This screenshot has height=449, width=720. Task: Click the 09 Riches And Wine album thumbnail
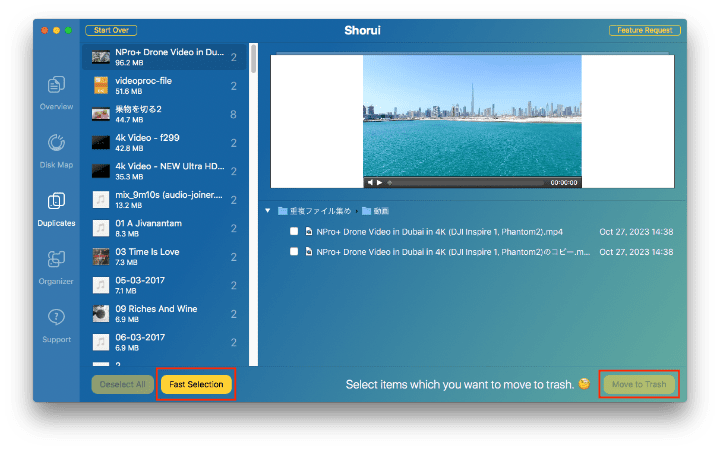(101, 314)
